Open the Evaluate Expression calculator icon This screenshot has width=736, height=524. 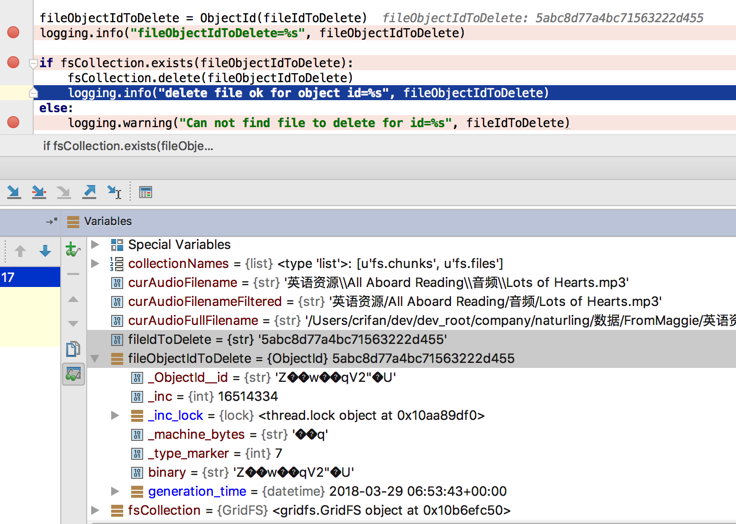[146, 192]
